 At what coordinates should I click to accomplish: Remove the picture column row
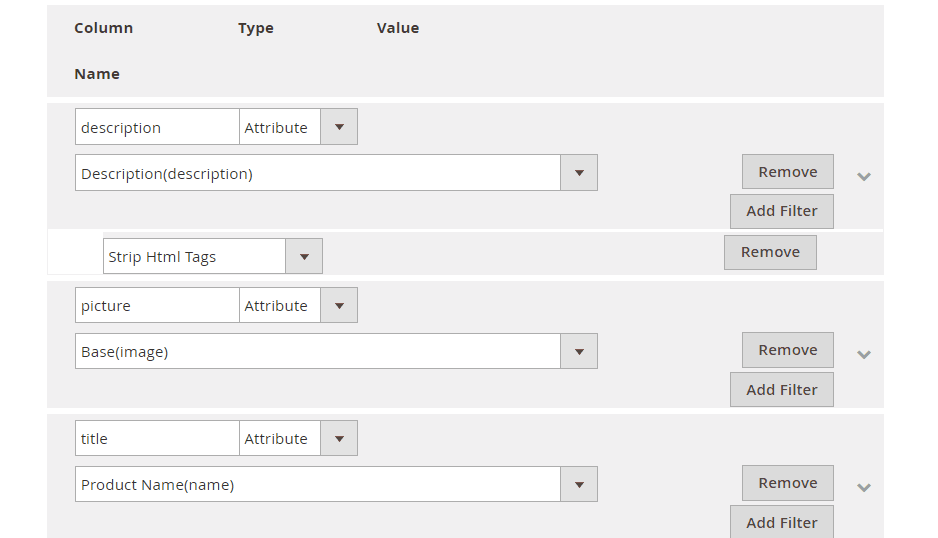[x=788, y=350]
